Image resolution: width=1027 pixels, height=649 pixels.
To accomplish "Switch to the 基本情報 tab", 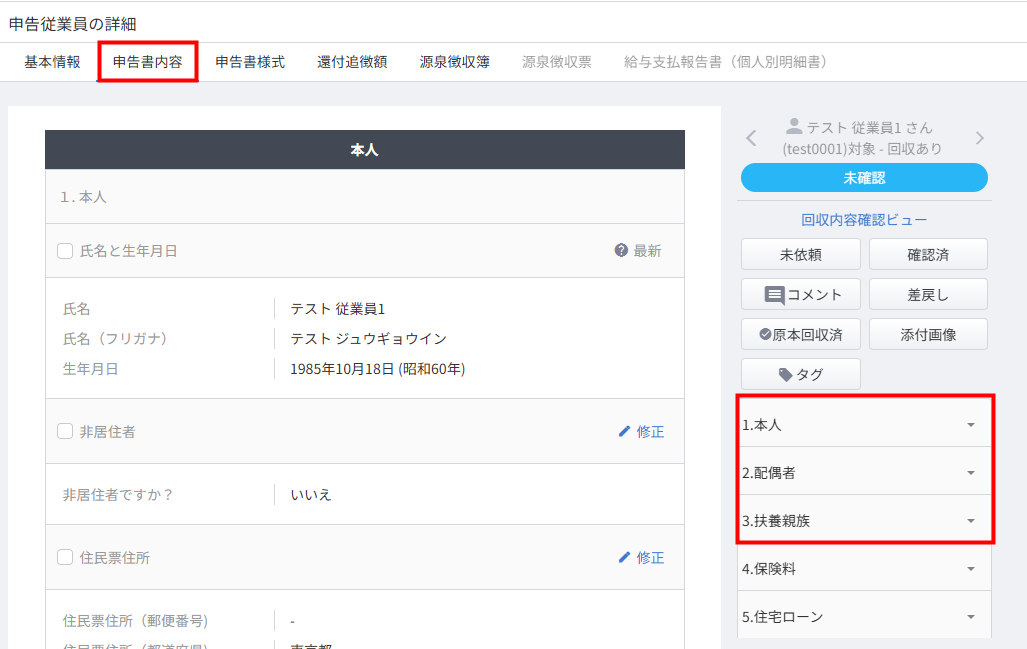I will pyautogui.click(x=53, y=62).
